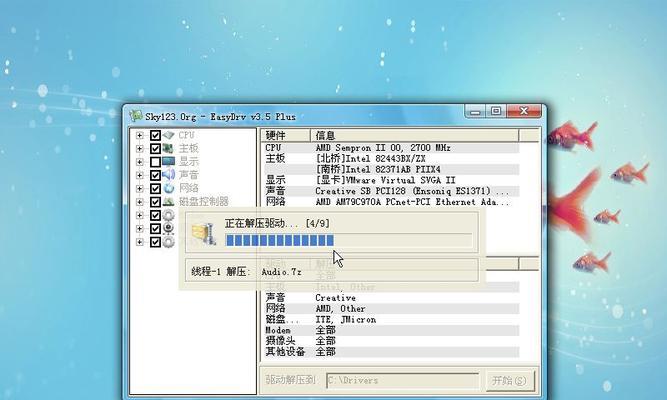Expand the 网络 tree node
Viewport: 667px width, 400px height.
(x=140, y=188)
